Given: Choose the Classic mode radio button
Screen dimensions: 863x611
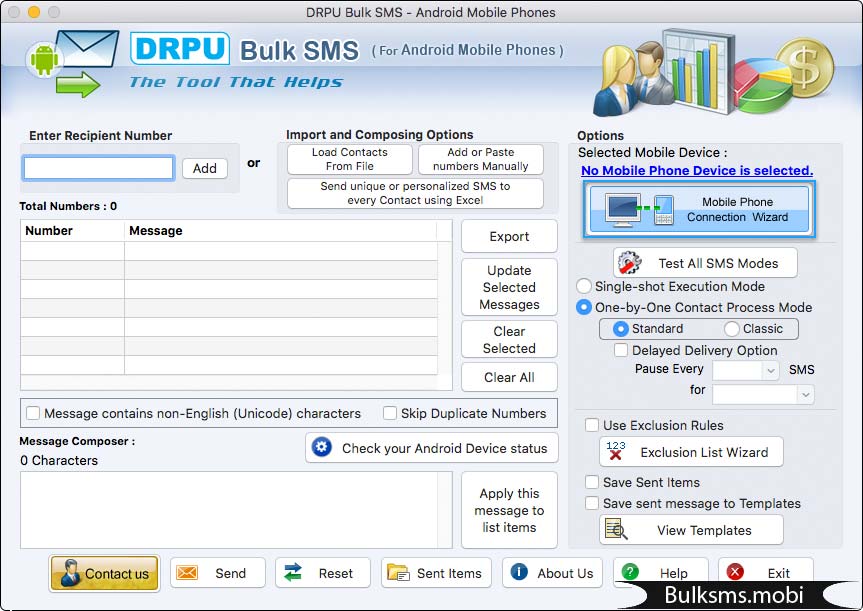Looking at the screenshot, I should click(731, 329).
